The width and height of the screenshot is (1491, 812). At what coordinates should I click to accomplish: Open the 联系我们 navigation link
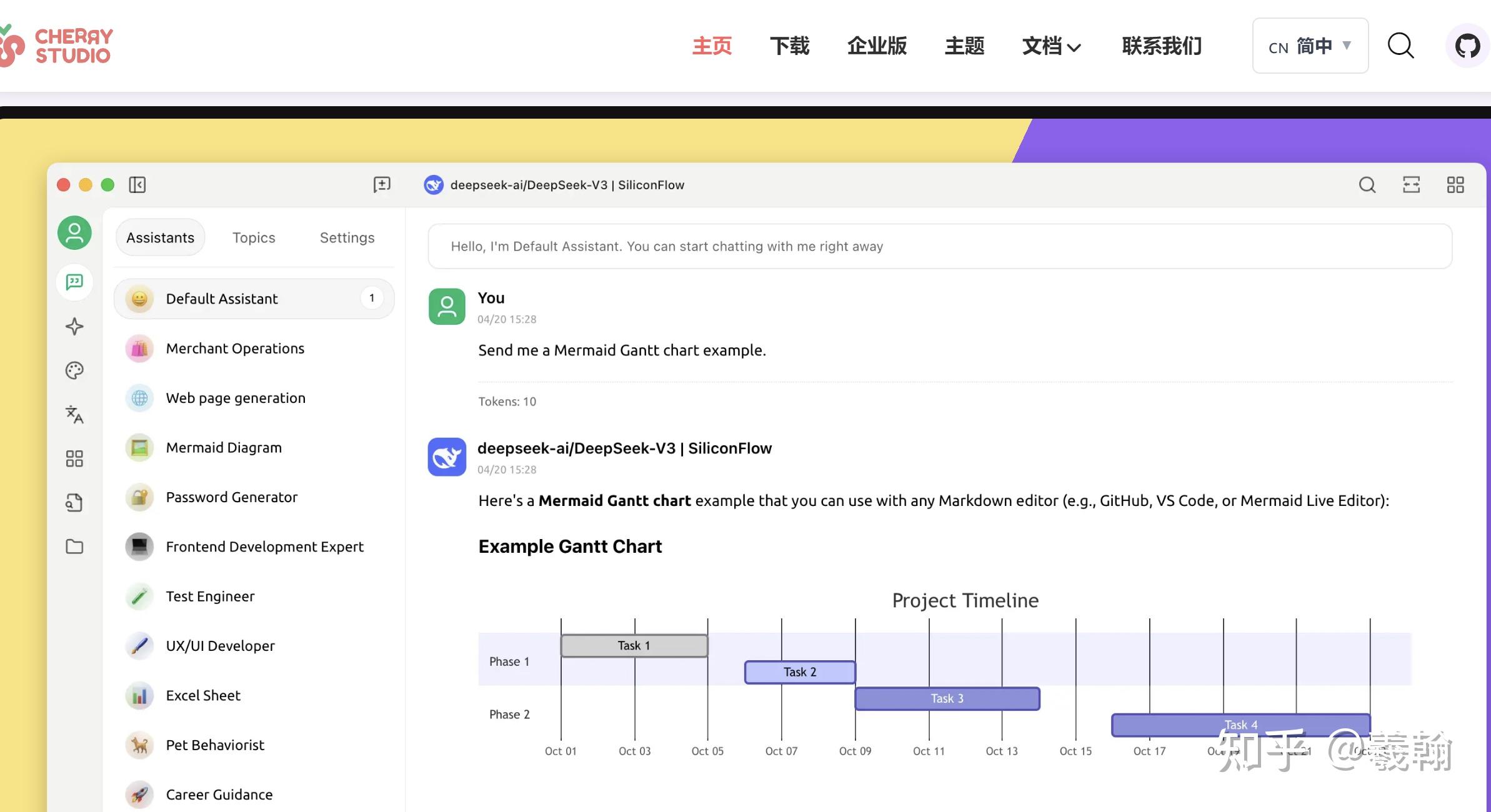tap(1162, 46)
